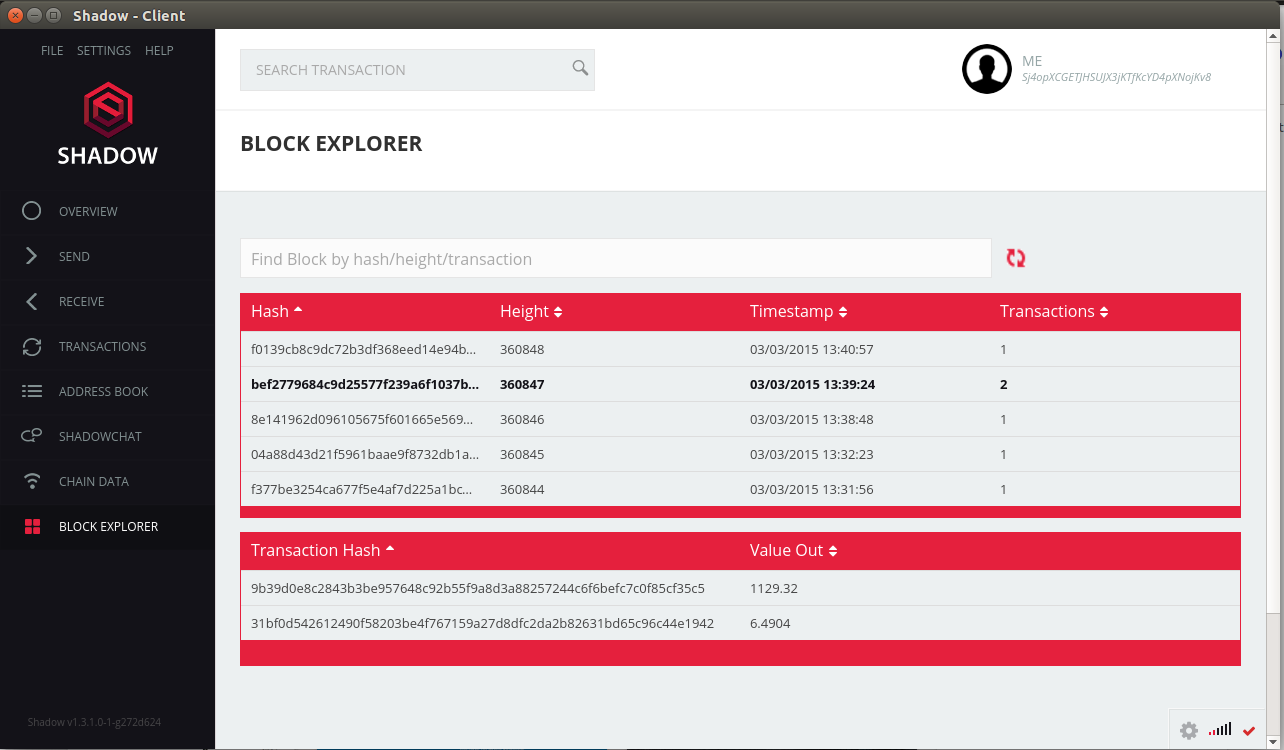
Task: Click the Transactions refresh icon in the sidebar
Action: coord(32,346)
